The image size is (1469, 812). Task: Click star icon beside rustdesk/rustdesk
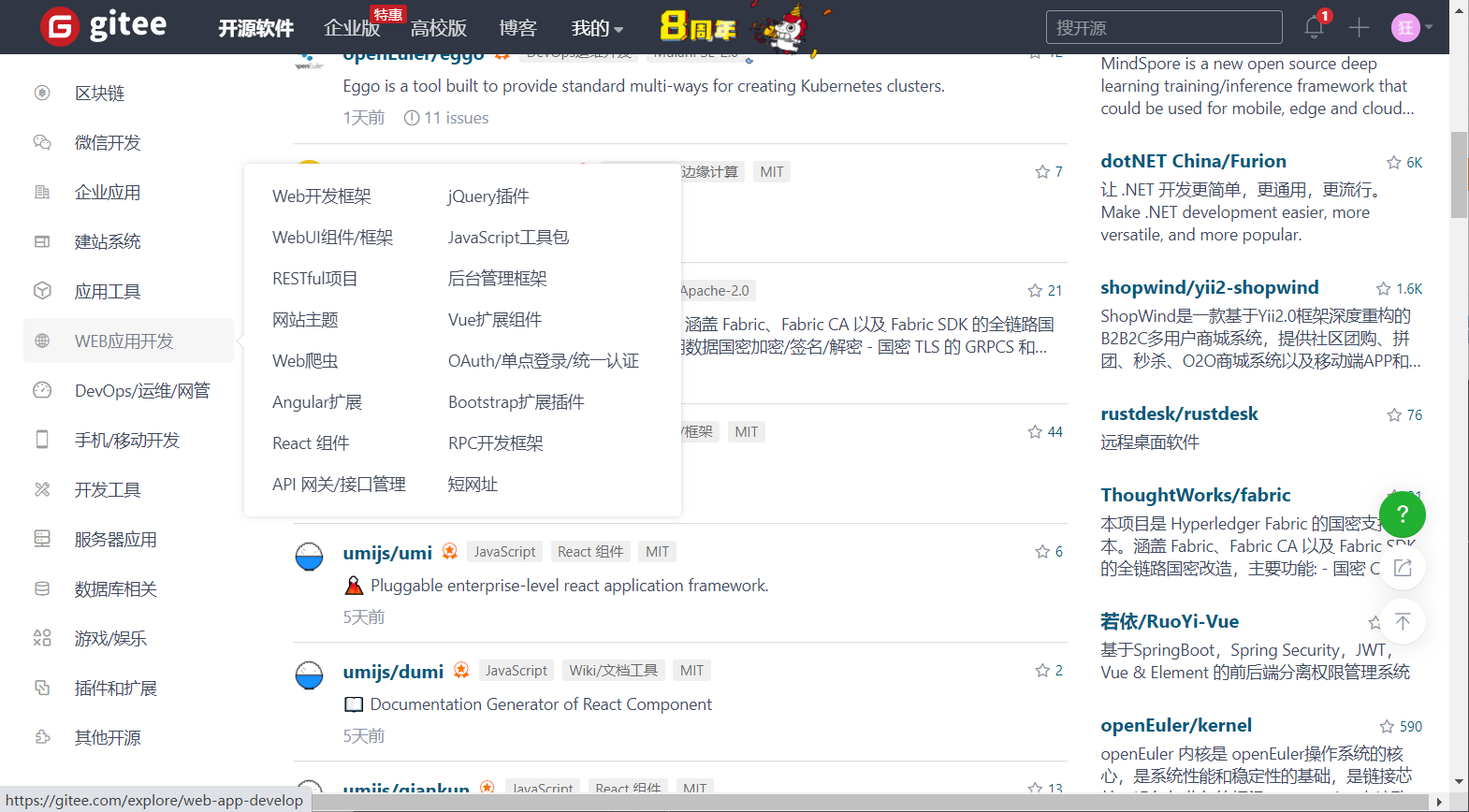(x=1394, y=415)
